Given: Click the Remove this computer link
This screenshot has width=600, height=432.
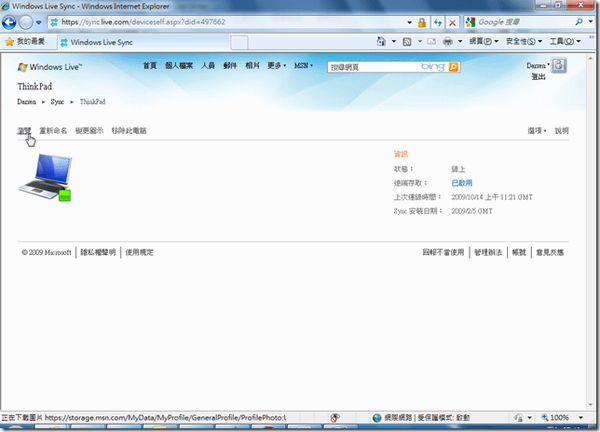Looking at the screenshot, I should coord(129,130).
